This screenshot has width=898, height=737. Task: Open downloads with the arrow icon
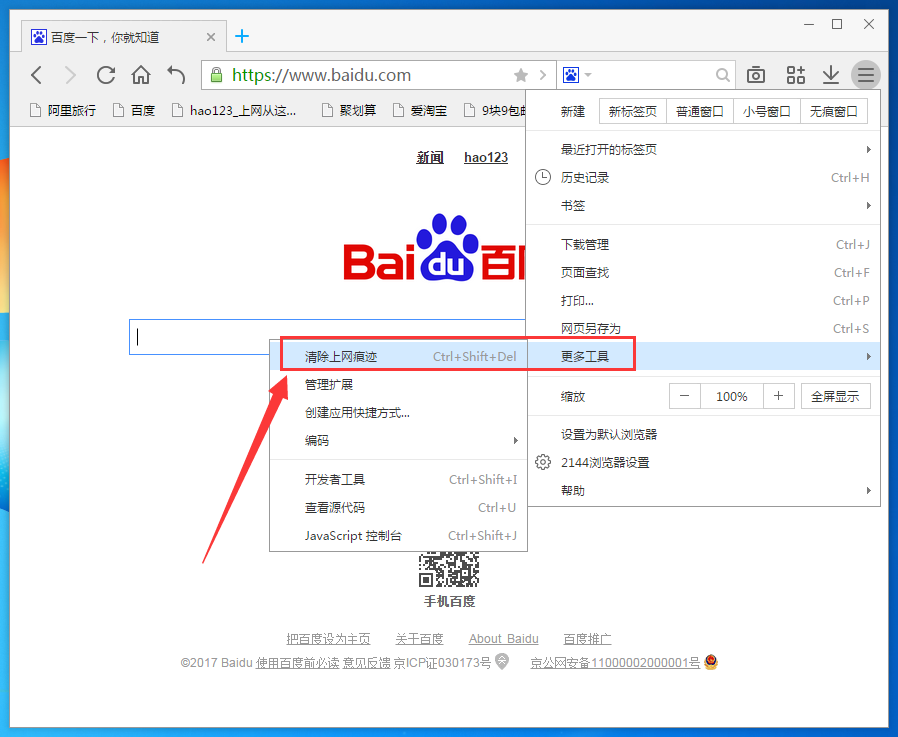[x=830, y=75]
